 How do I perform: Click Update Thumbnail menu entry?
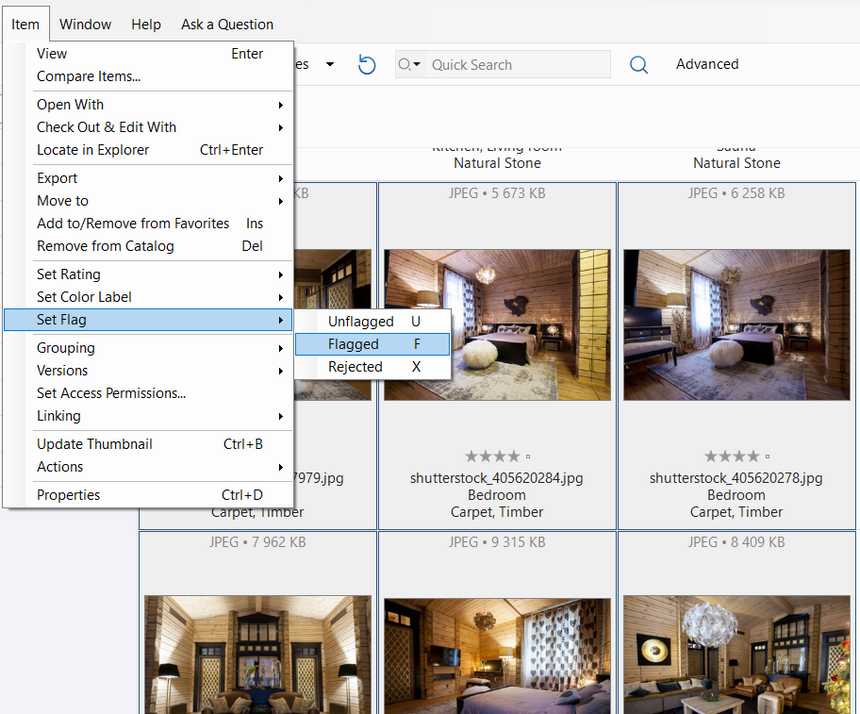point(95,444)
